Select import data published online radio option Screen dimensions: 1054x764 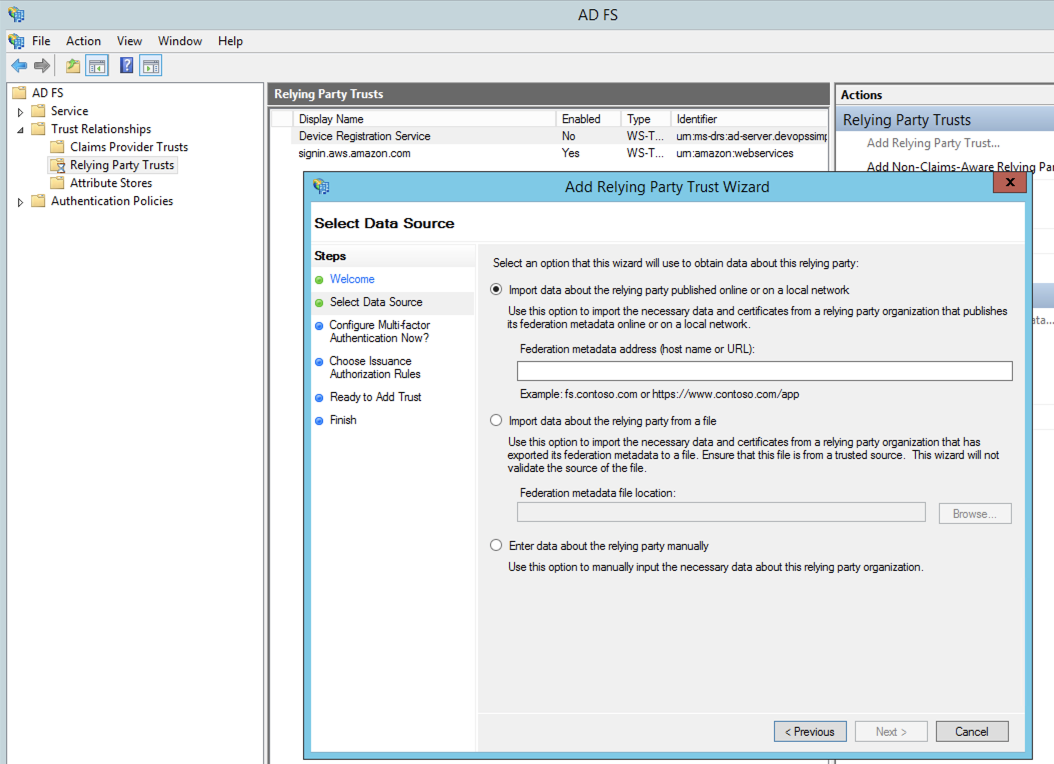click(x=496, y=290)
